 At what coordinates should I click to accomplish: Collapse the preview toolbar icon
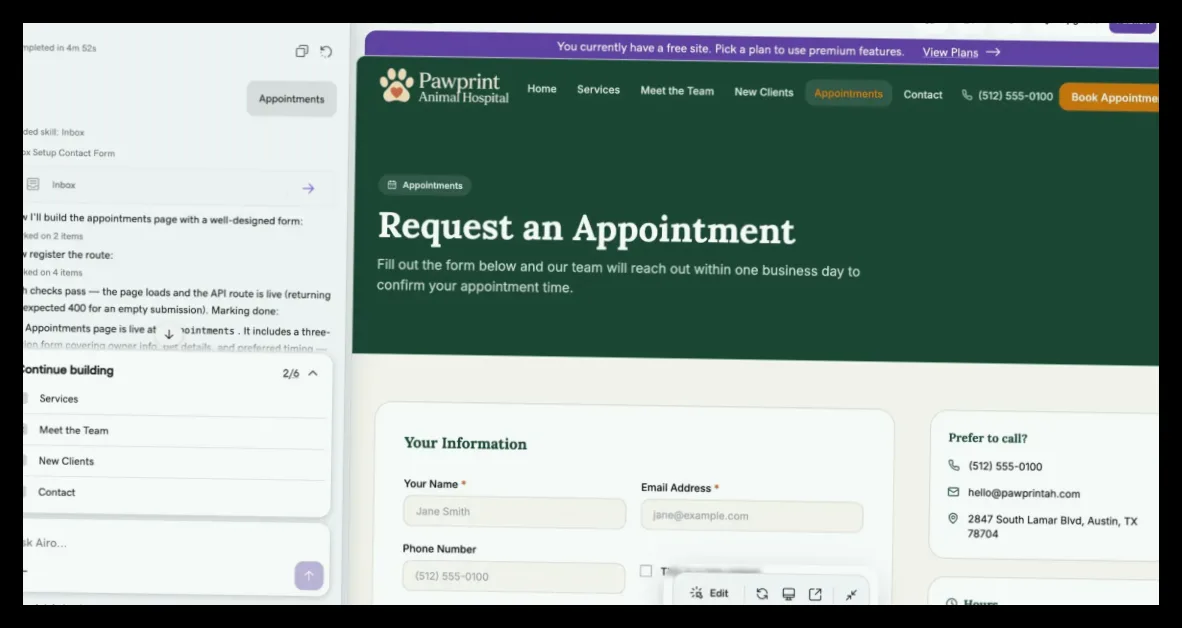click(x=851, y=595)
